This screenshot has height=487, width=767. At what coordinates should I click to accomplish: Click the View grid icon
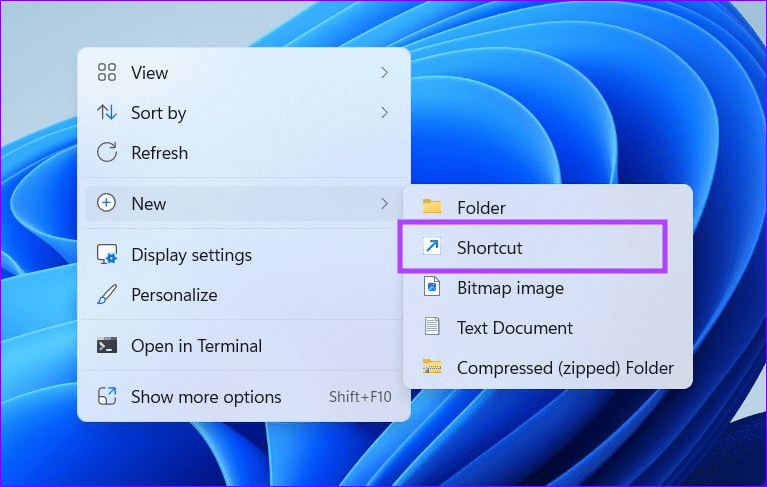pos(107,72)
